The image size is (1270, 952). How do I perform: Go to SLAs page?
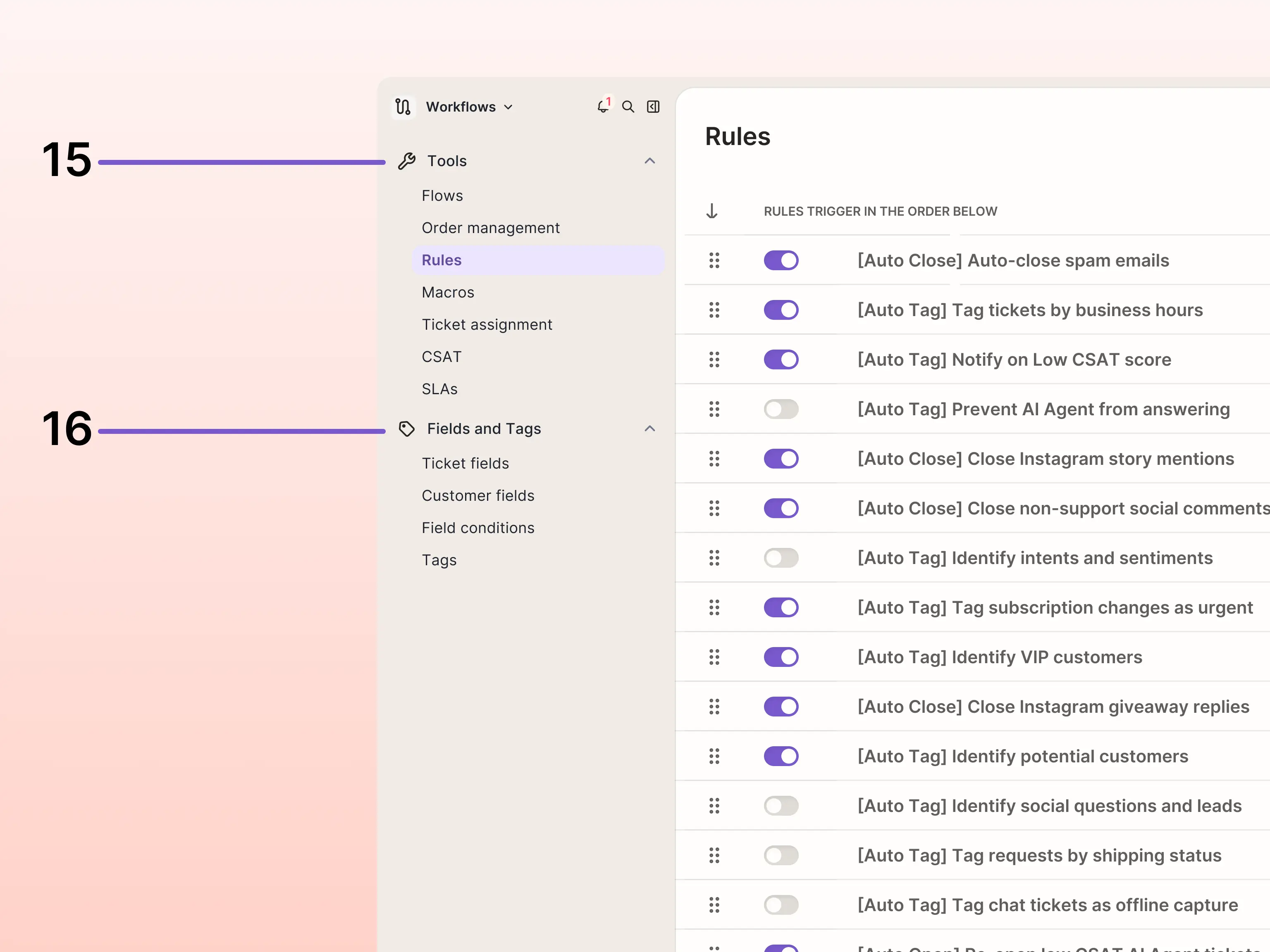click(x=440, y=389)
